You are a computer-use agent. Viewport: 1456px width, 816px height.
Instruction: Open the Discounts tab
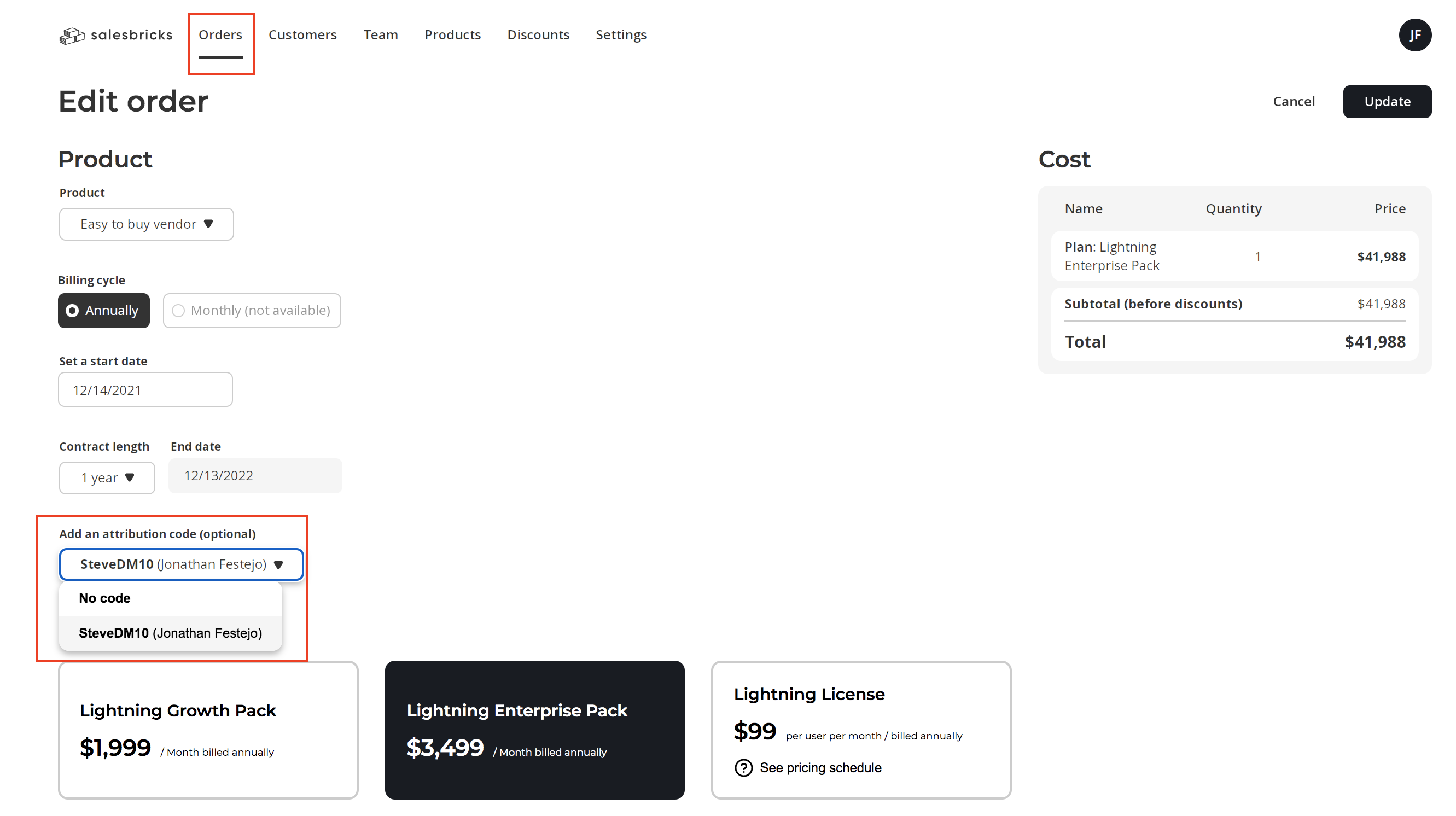click(x=538, y=35)
